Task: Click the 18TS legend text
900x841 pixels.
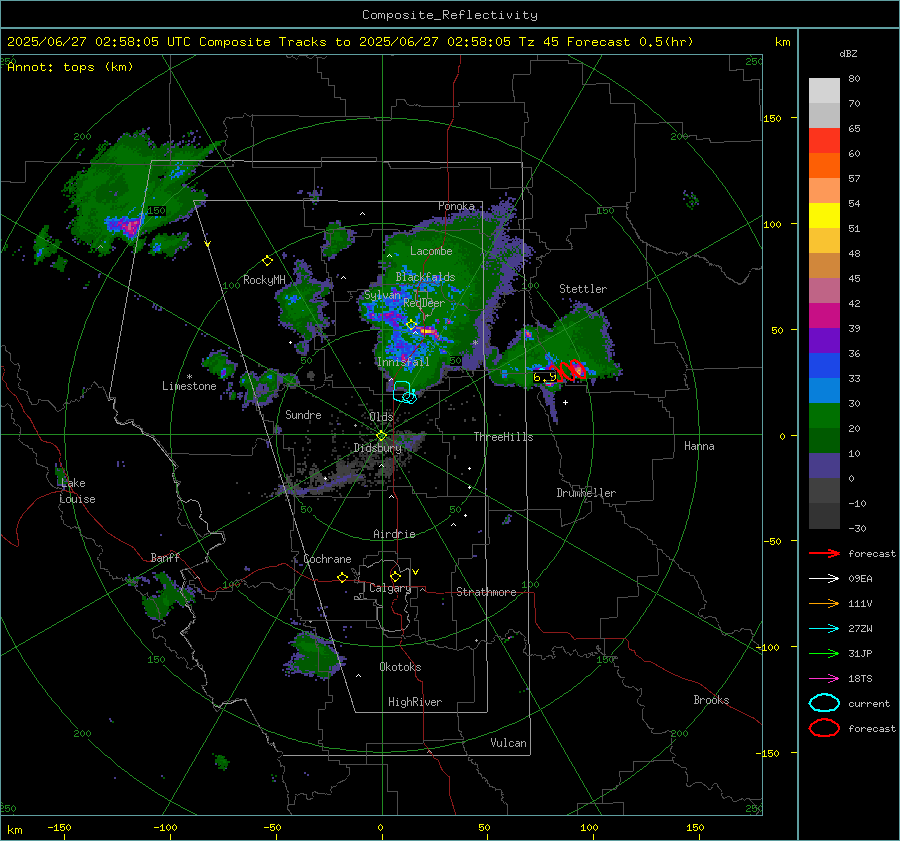Action: coord(860,679)
